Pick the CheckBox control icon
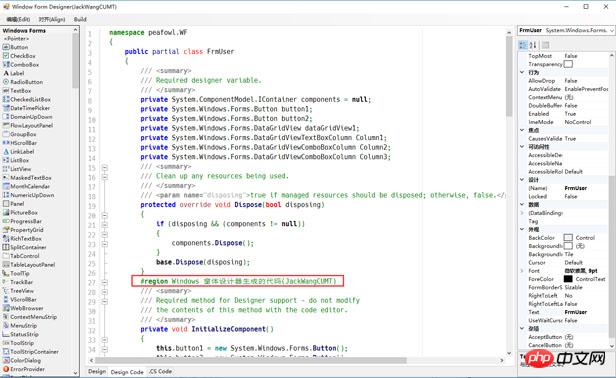616x378 pixels. pos(6,56)
